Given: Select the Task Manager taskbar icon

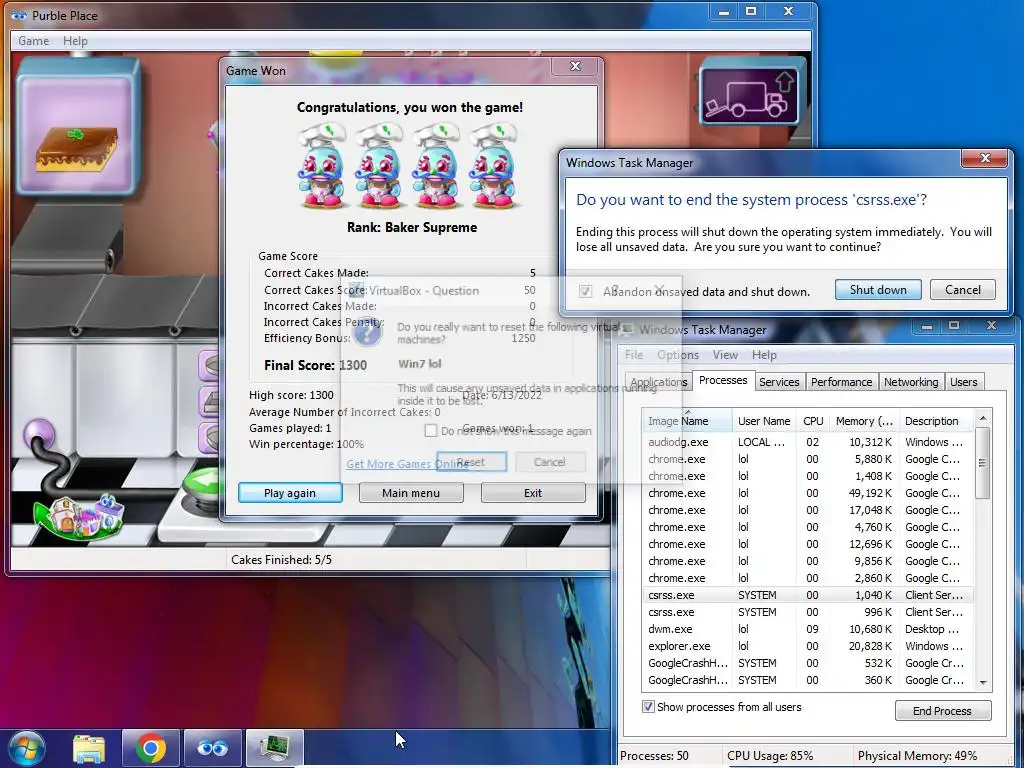Looking at the screenshot, I should (x=274, y=748).
